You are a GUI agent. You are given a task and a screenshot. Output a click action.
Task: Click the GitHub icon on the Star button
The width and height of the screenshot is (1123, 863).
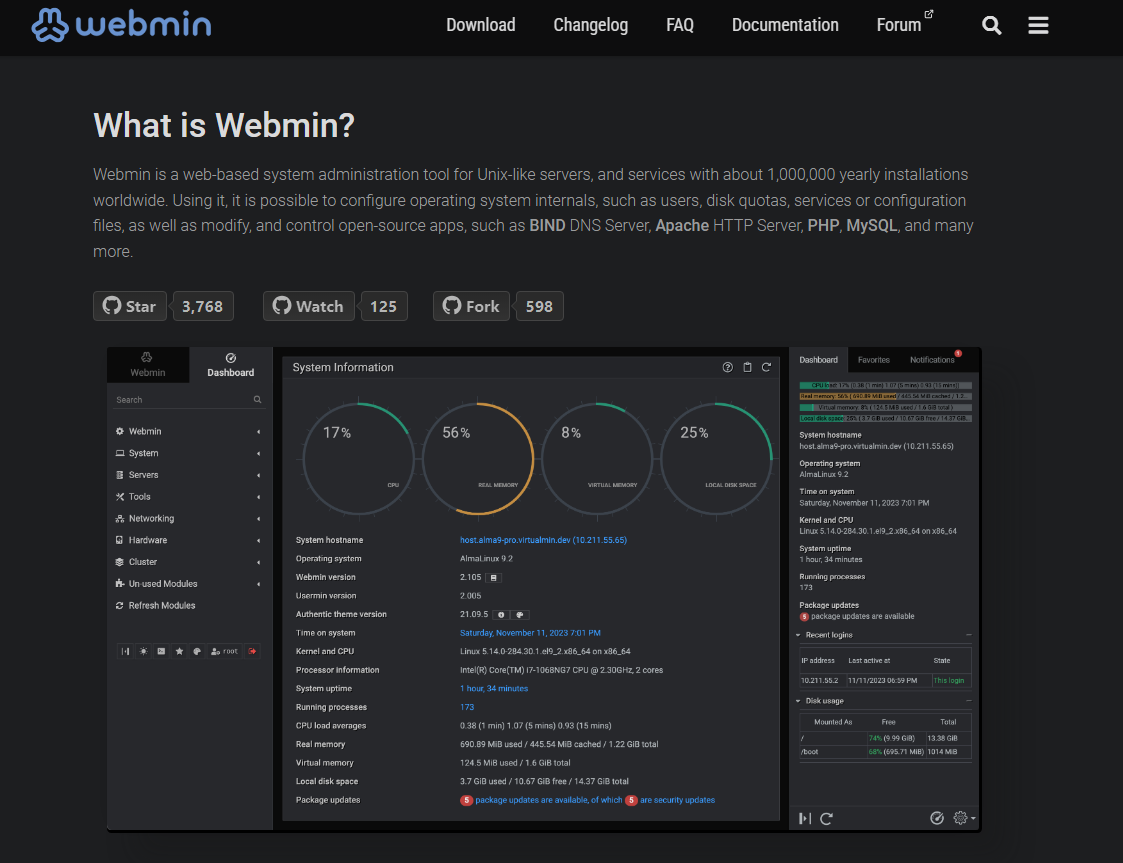point(112,306)
